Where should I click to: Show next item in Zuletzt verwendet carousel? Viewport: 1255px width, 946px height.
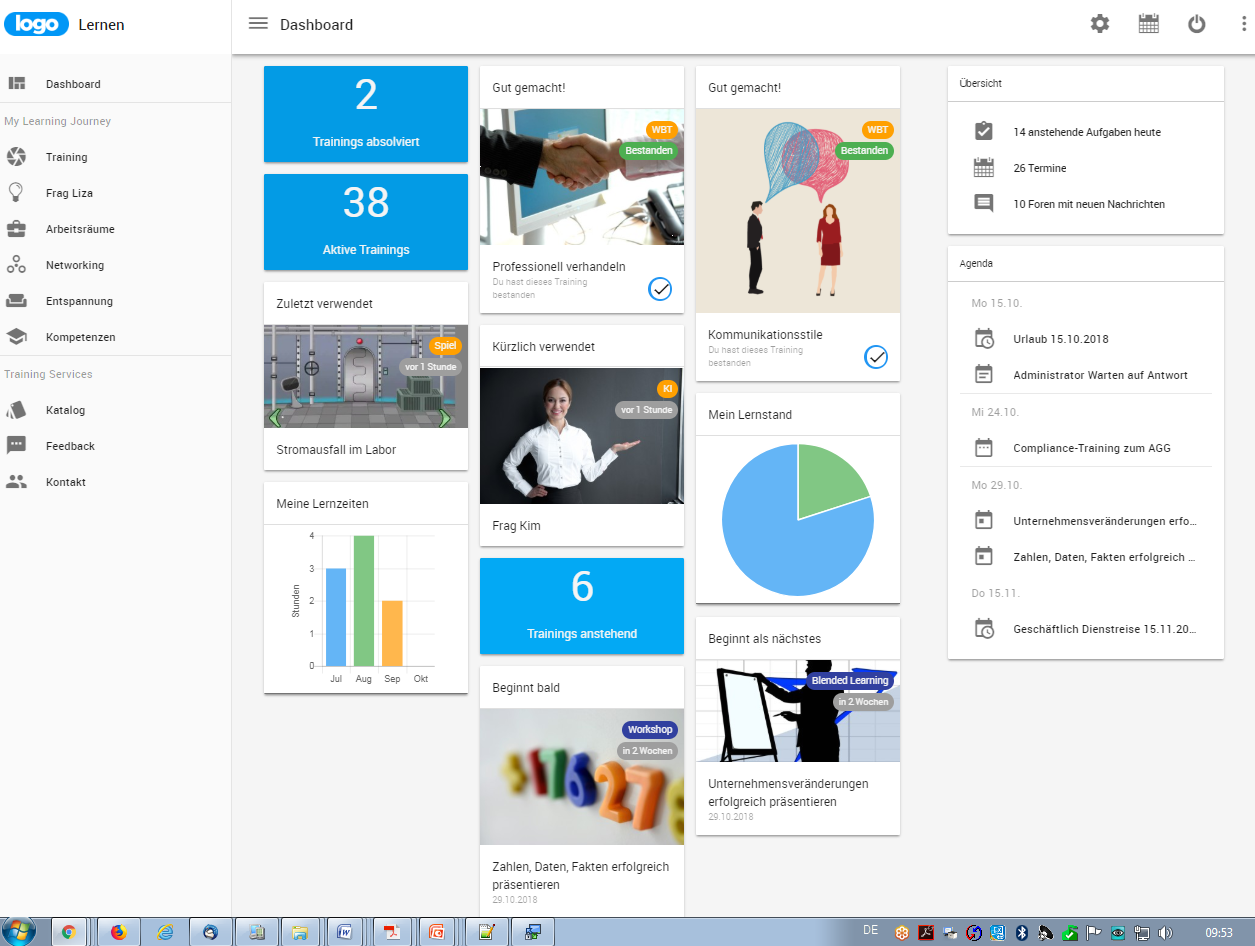(445, 418)
